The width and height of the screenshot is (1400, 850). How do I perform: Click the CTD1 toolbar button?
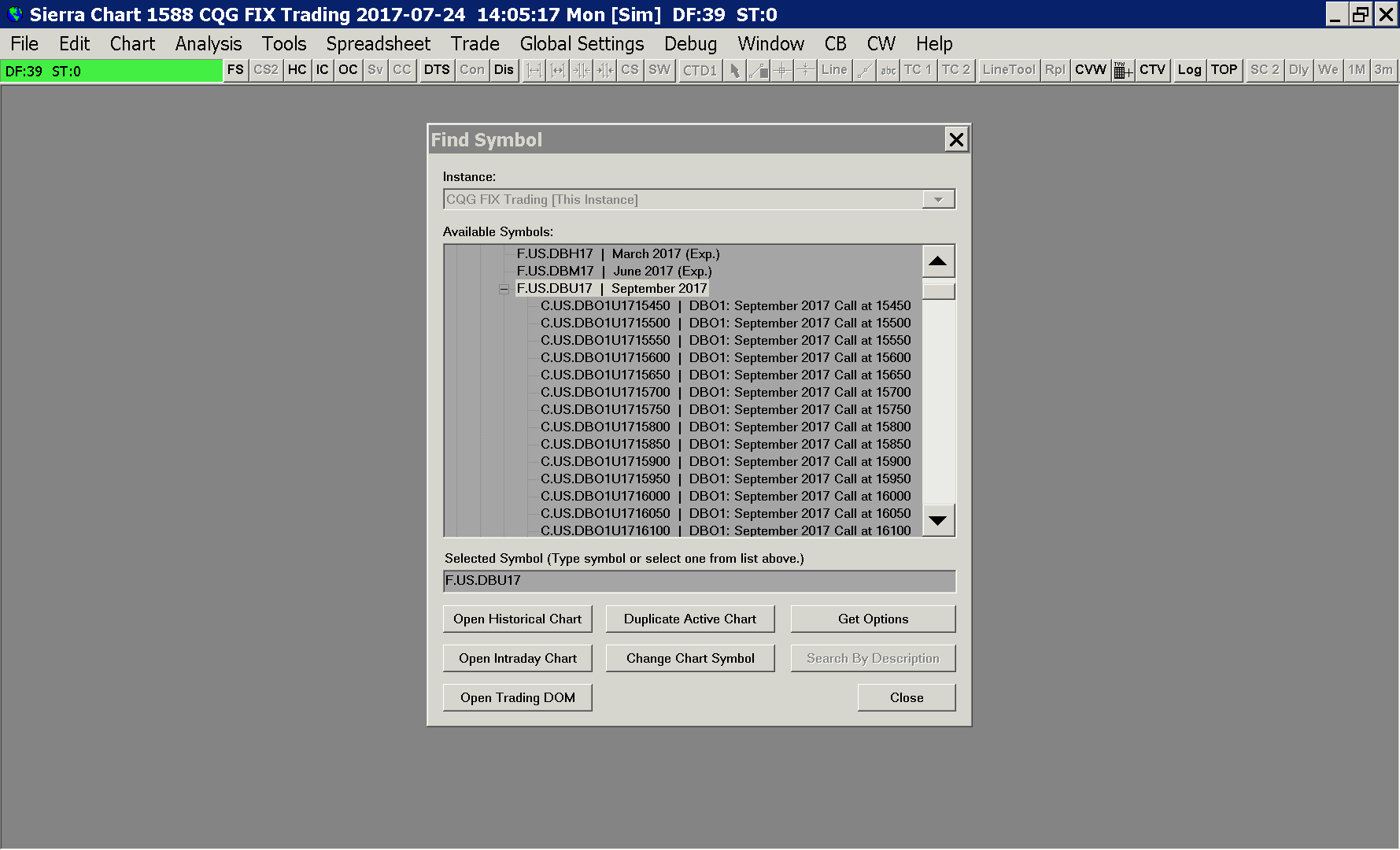click(x=700, y=70)
